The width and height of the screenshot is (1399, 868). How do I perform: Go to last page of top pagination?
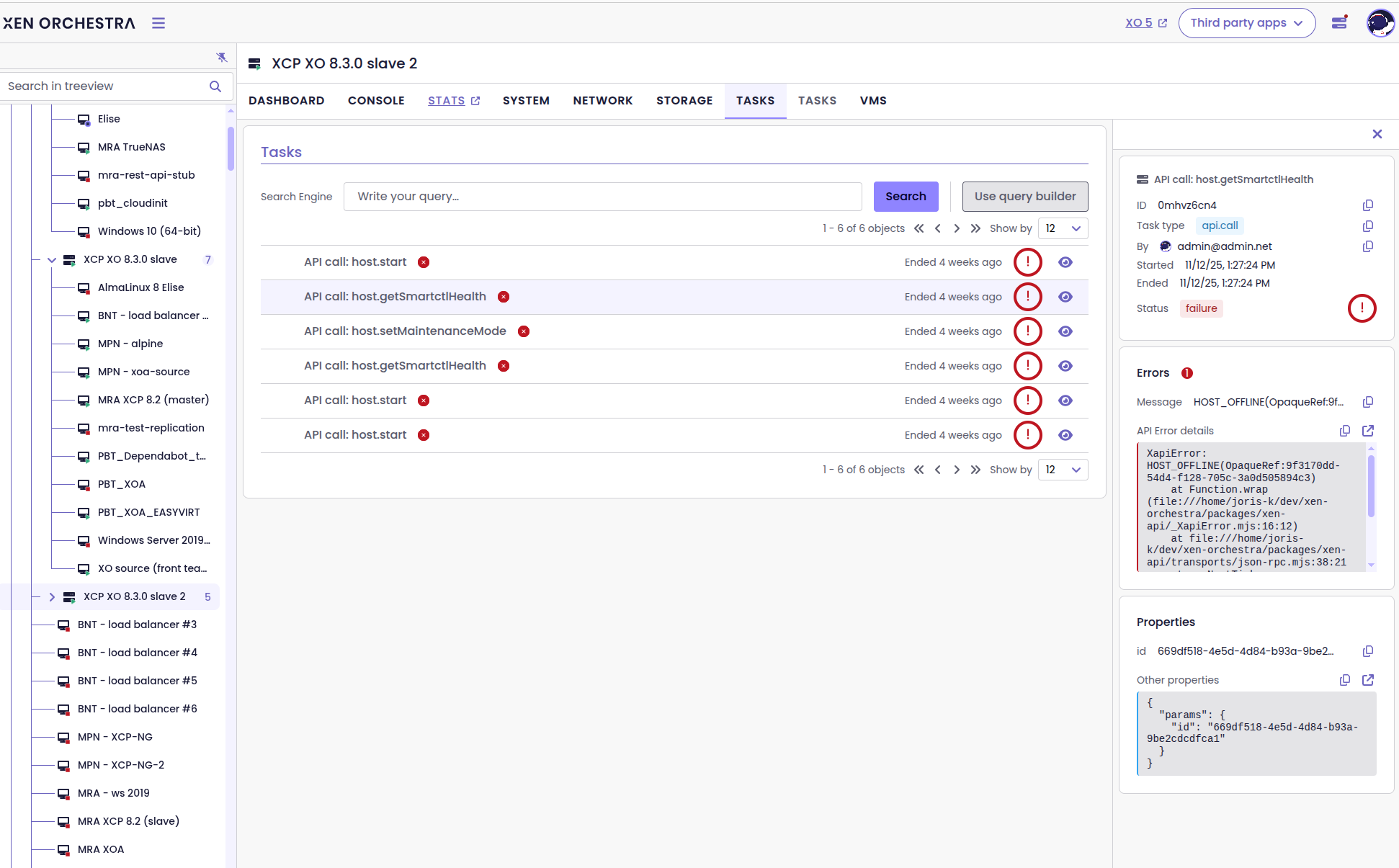(975, 228)
